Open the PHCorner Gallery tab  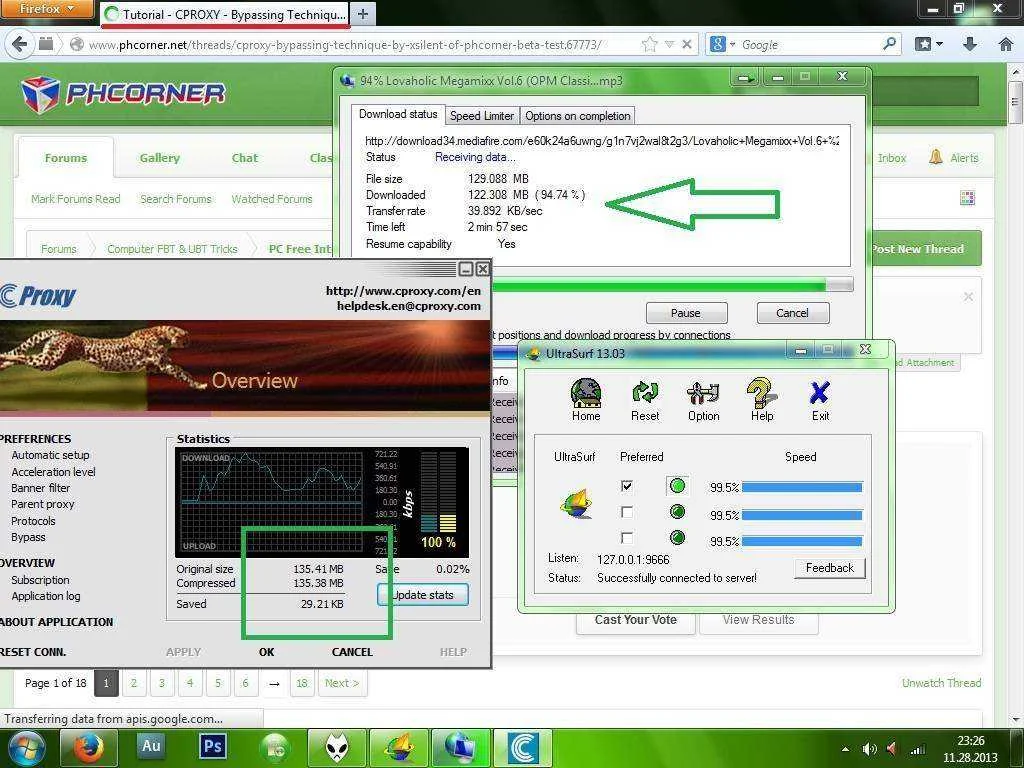tap(159, 157)
